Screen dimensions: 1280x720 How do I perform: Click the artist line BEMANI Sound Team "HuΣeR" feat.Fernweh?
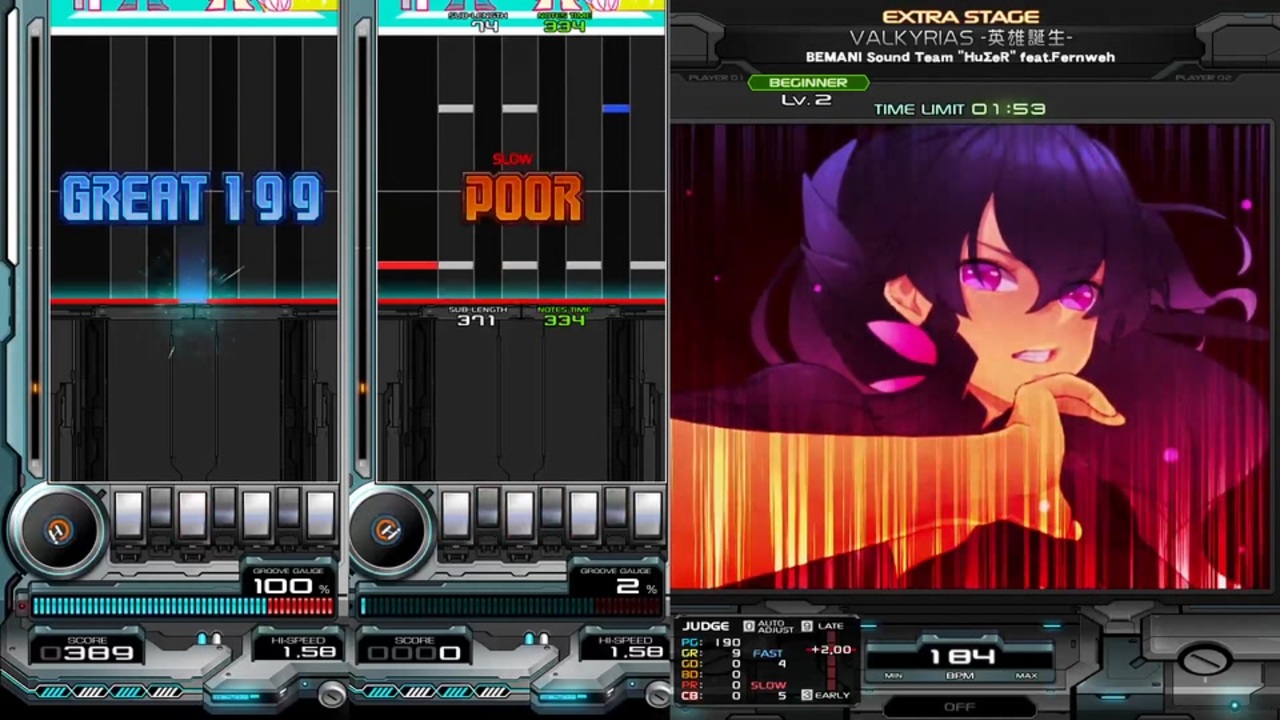click(x=960, y=57)
